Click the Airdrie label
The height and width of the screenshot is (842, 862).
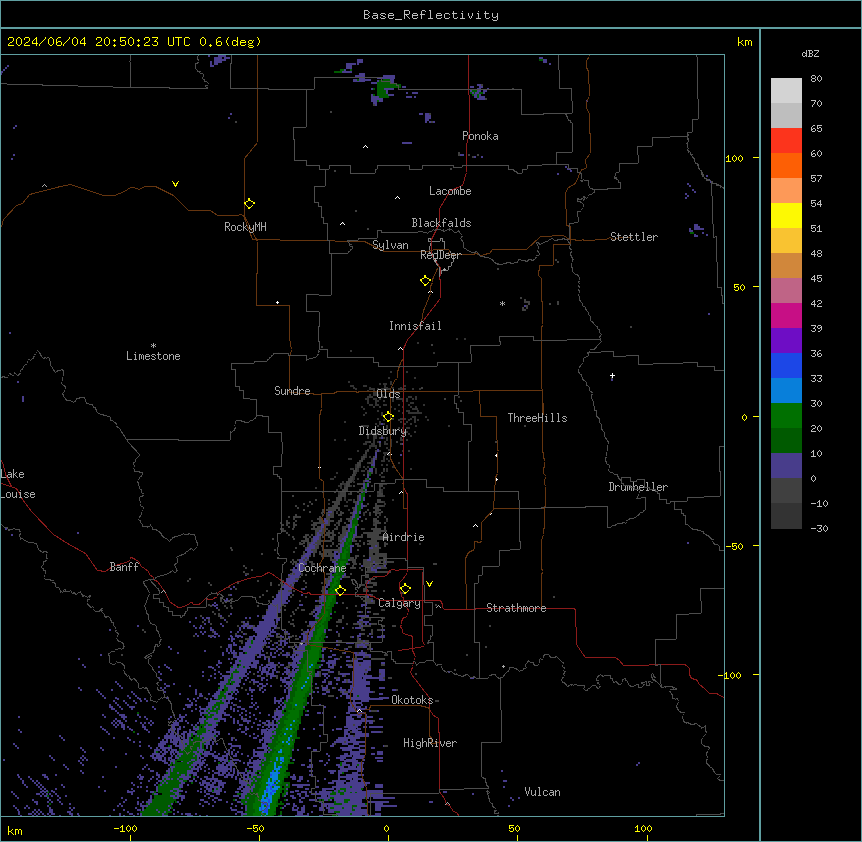click(x=404, y=537)
